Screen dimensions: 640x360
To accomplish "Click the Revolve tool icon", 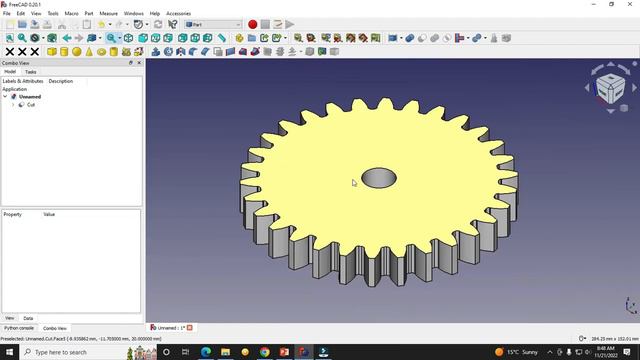I will (x=168, y=52).
